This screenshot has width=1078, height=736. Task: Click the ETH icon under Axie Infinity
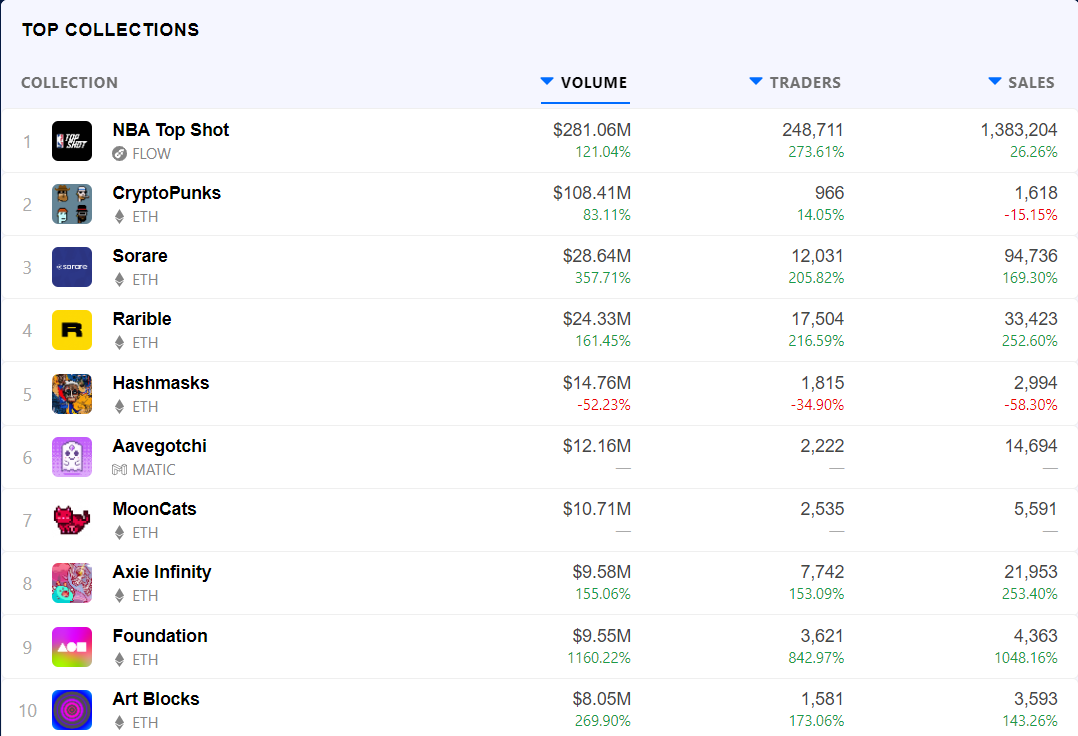120,596
